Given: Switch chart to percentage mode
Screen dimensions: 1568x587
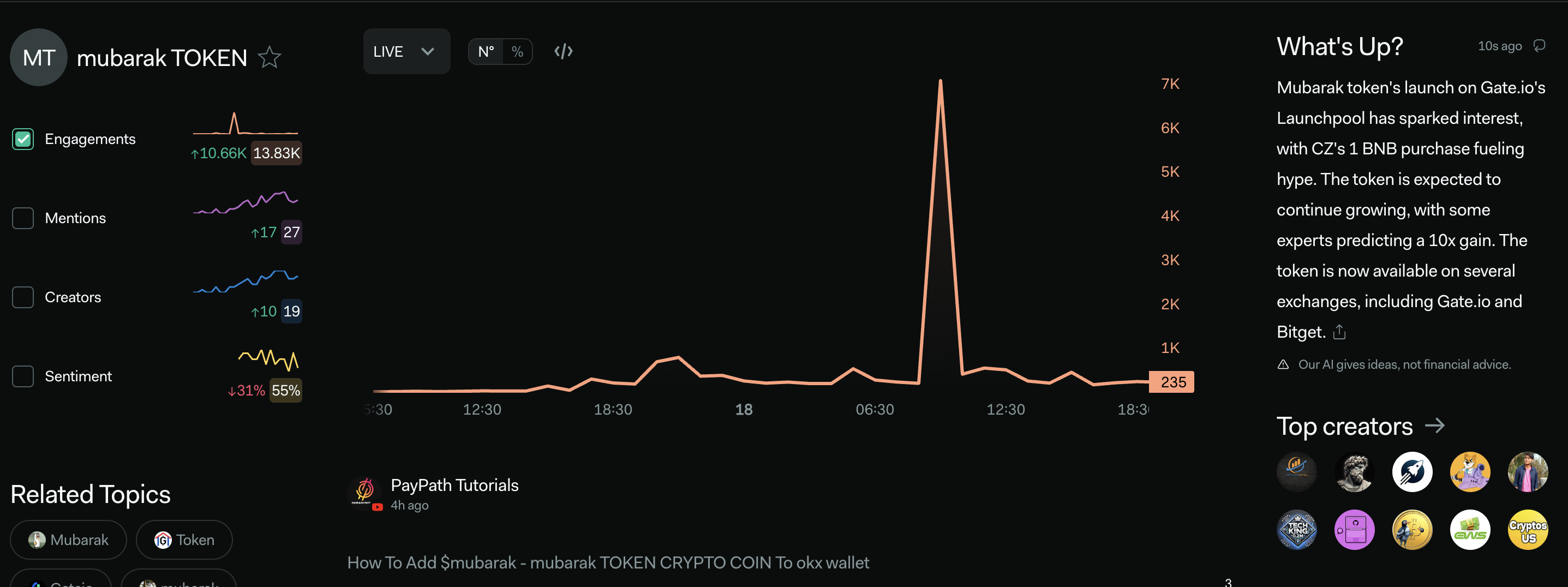Looking at the screenshot, I should tap(517, 51).
